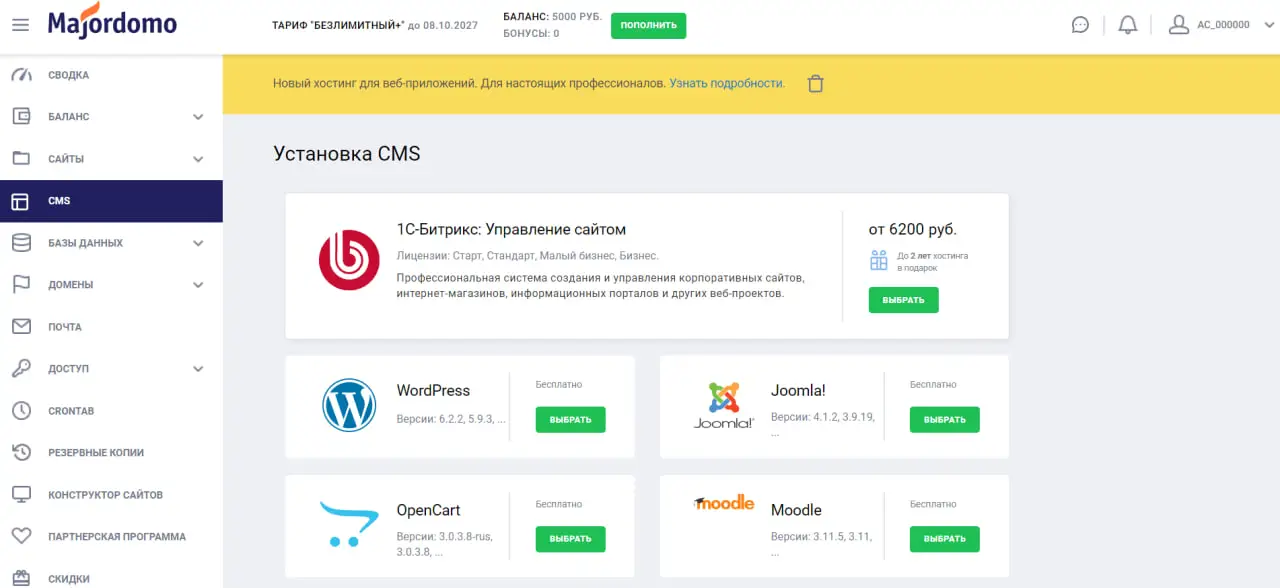Expand the Базы данных submenu chevron
Screen dimensions: 1280x588
point(198,243)
